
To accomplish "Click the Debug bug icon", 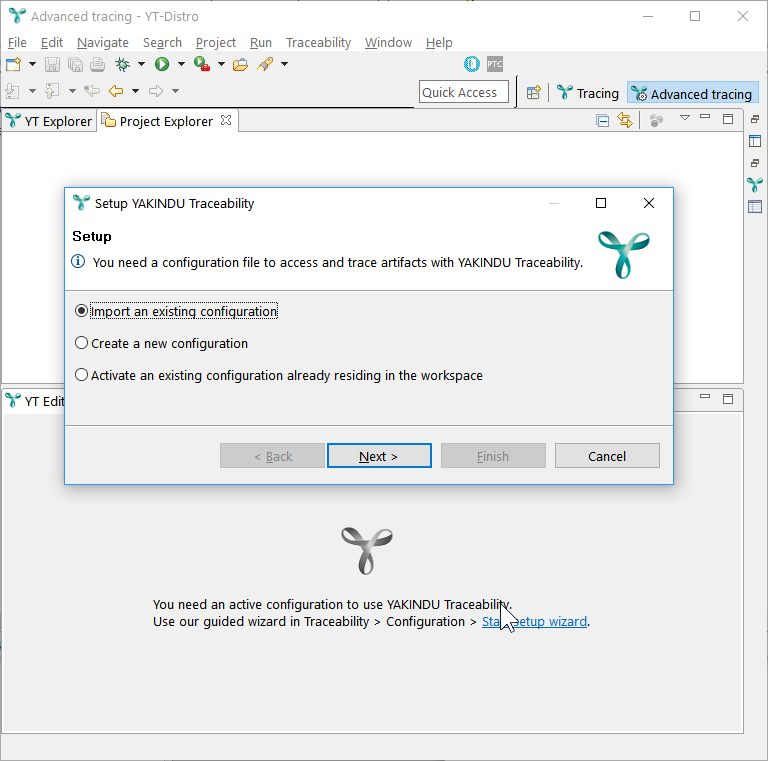I will tap(122, 64).
